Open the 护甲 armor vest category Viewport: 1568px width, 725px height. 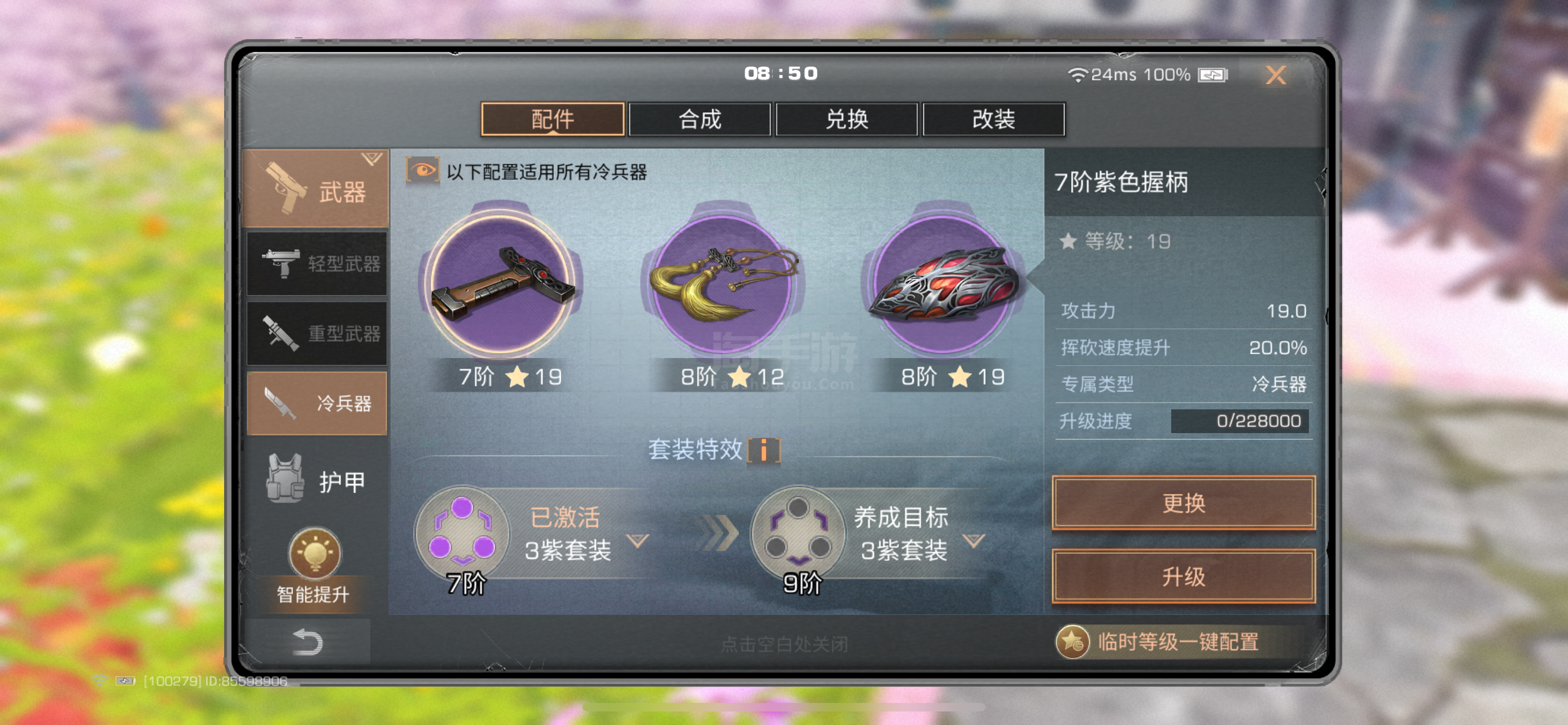coord(317,481)
